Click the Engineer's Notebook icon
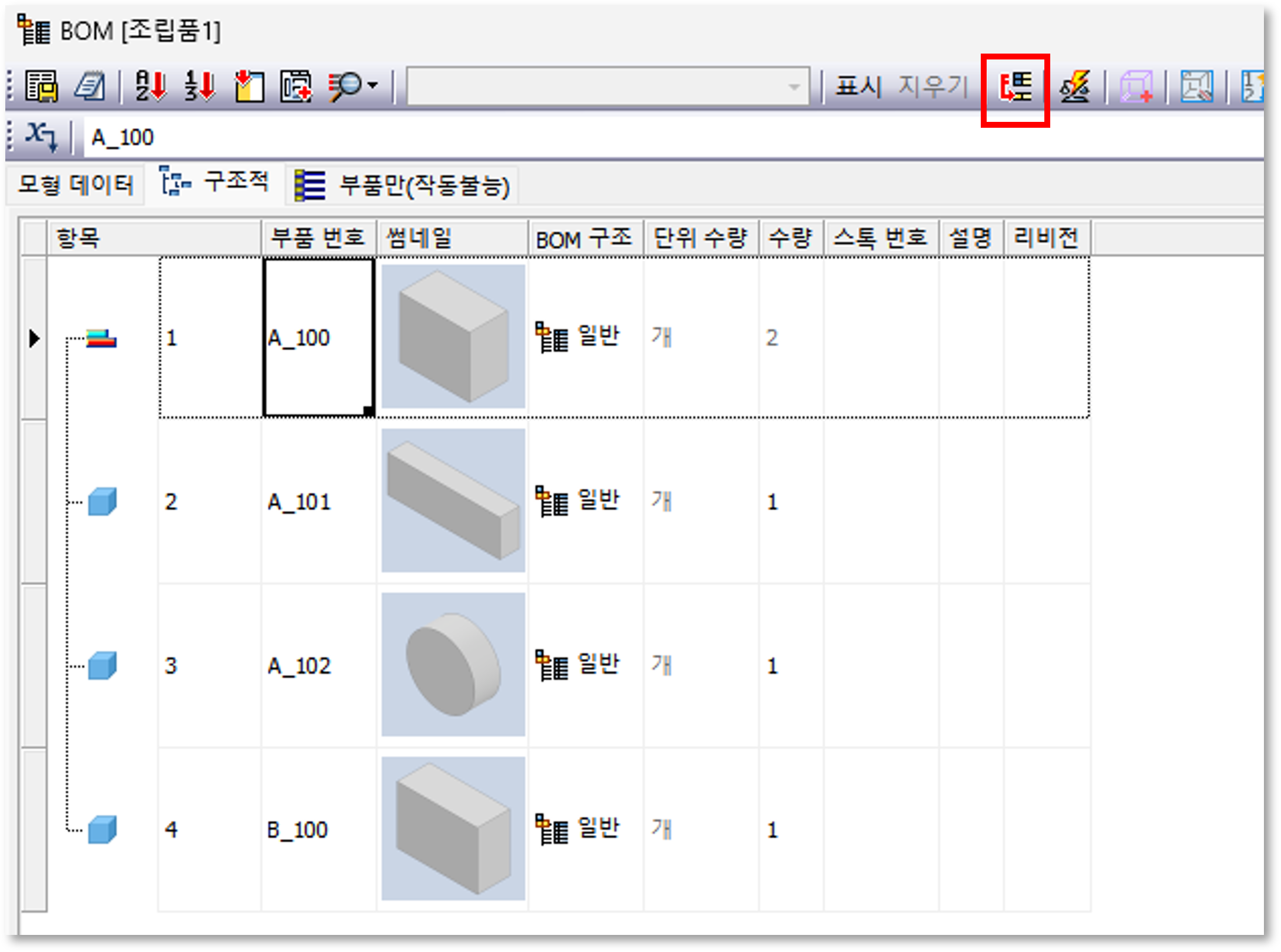The image size is (1281, 952). point(89,87)
